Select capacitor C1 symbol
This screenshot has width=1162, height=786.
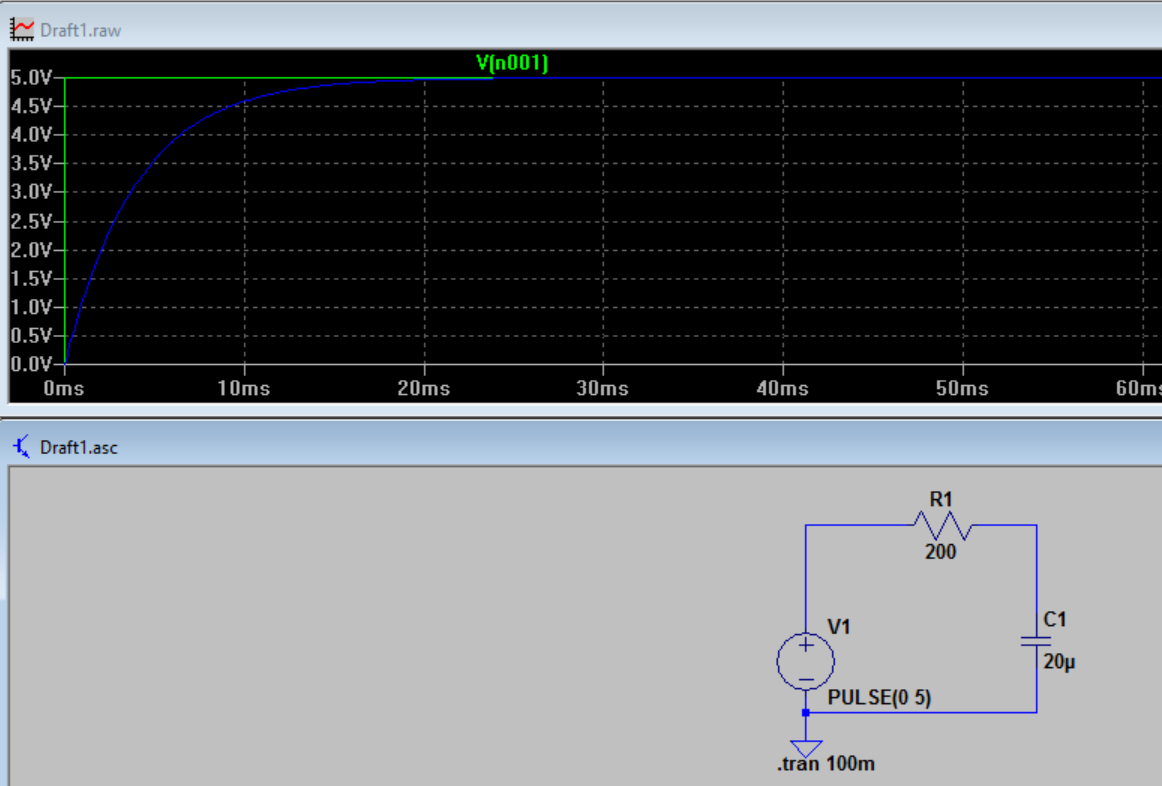click(1036, 641)
